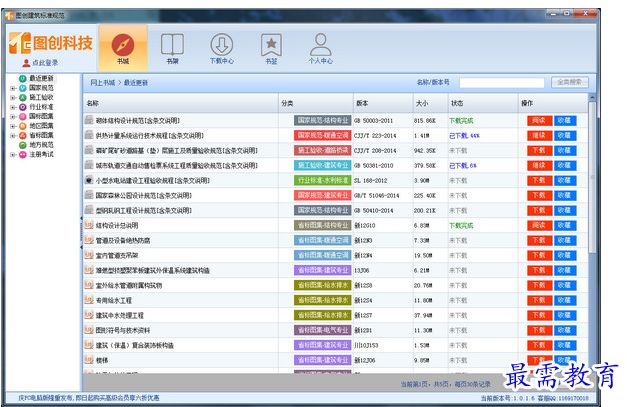
Task: Click 继续 for GB 50381-2010 row
Action: coord(539,166)
